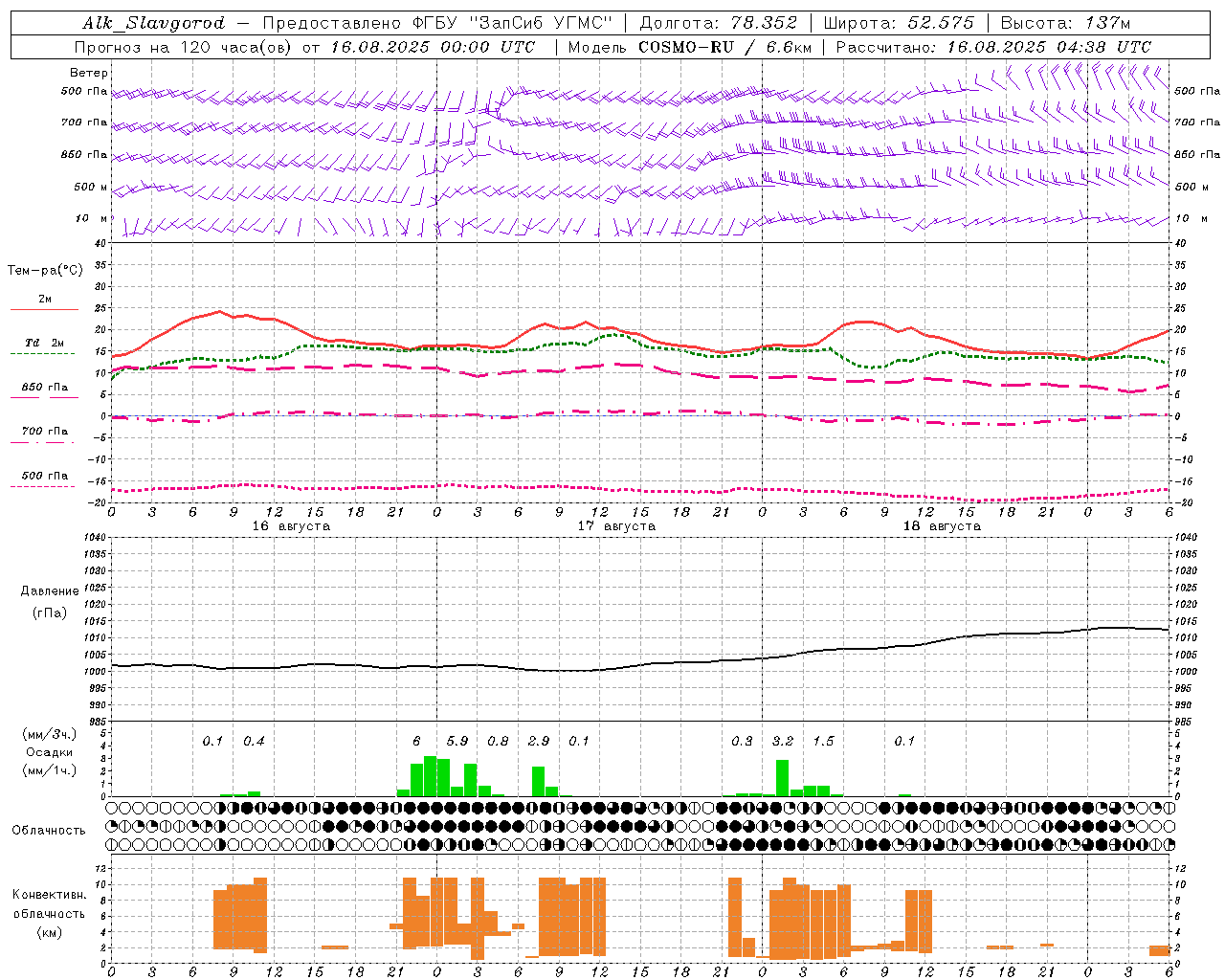Click the '(мм/1ч.)' precipitation unit label
Screen dimensions: 1225x980
coord(50,770)
